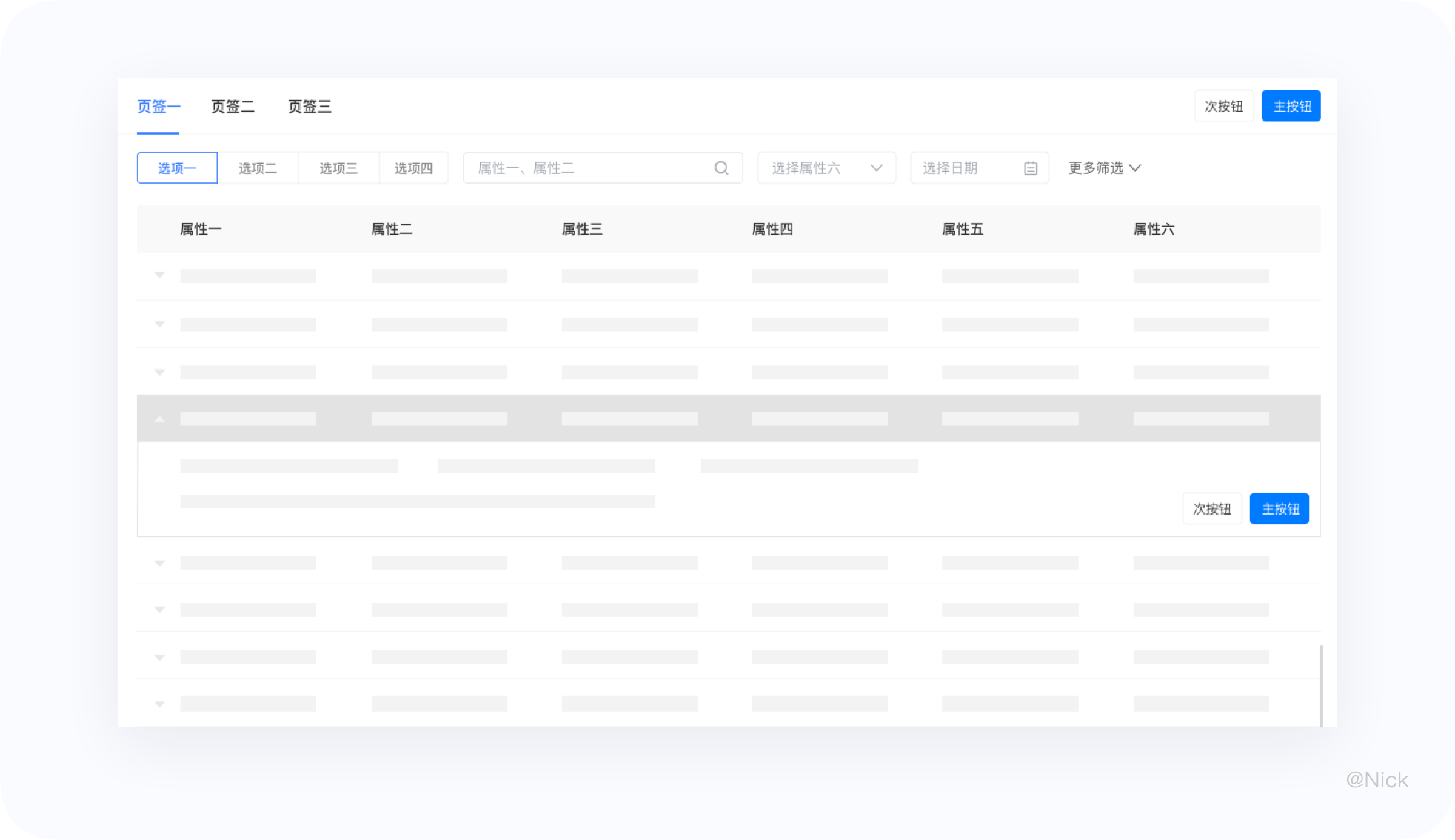Click the search magnifier icon in the filter bar
Screen dimensions: 1455x840
coord(721,168)
